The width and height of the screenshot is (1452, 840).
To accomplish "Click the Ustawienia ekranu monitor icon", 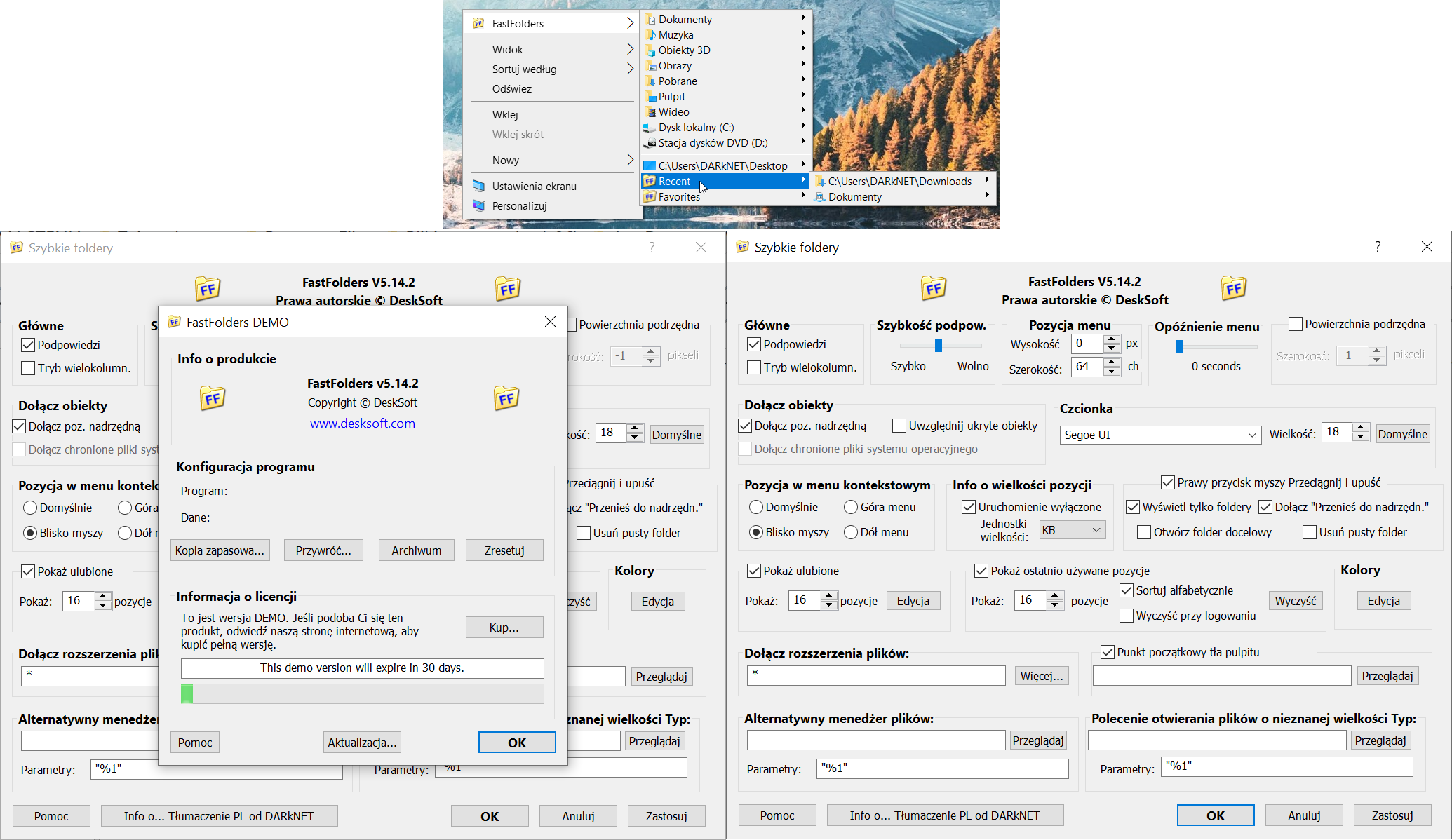I will [478, 187].
